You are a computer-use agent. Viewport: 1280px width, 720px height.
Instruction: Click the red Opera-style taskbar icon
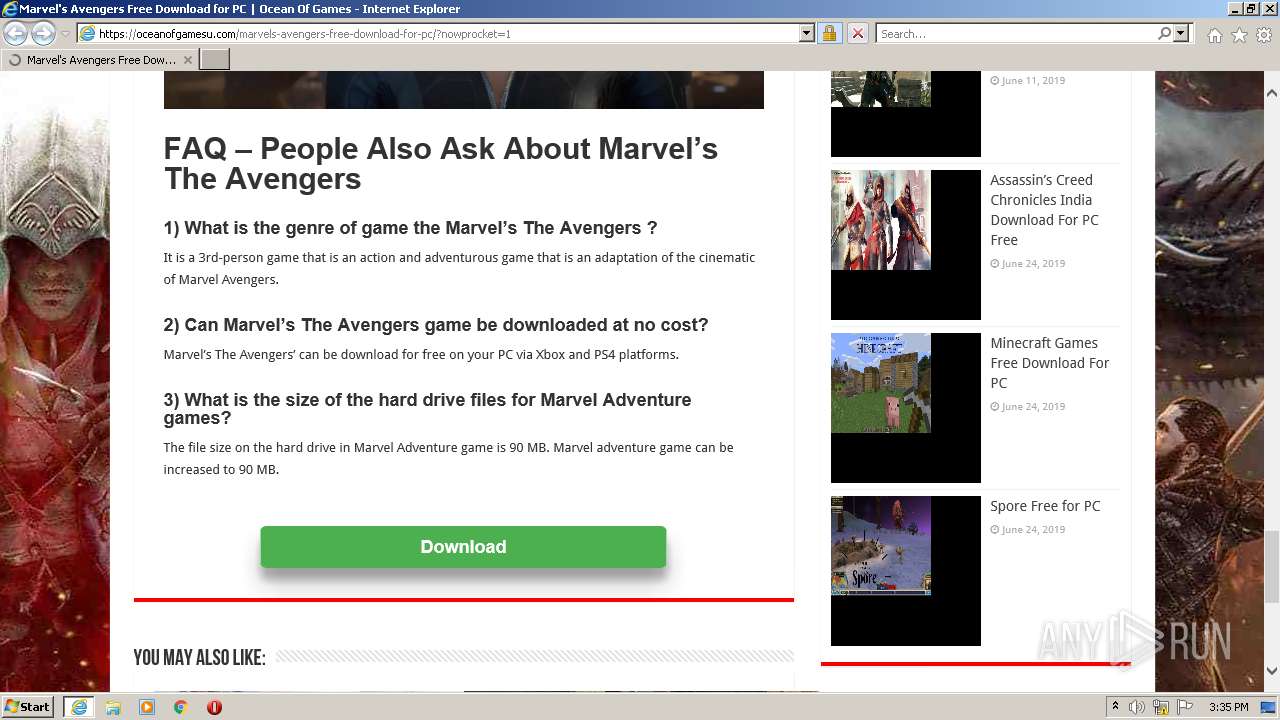[214, 707]
